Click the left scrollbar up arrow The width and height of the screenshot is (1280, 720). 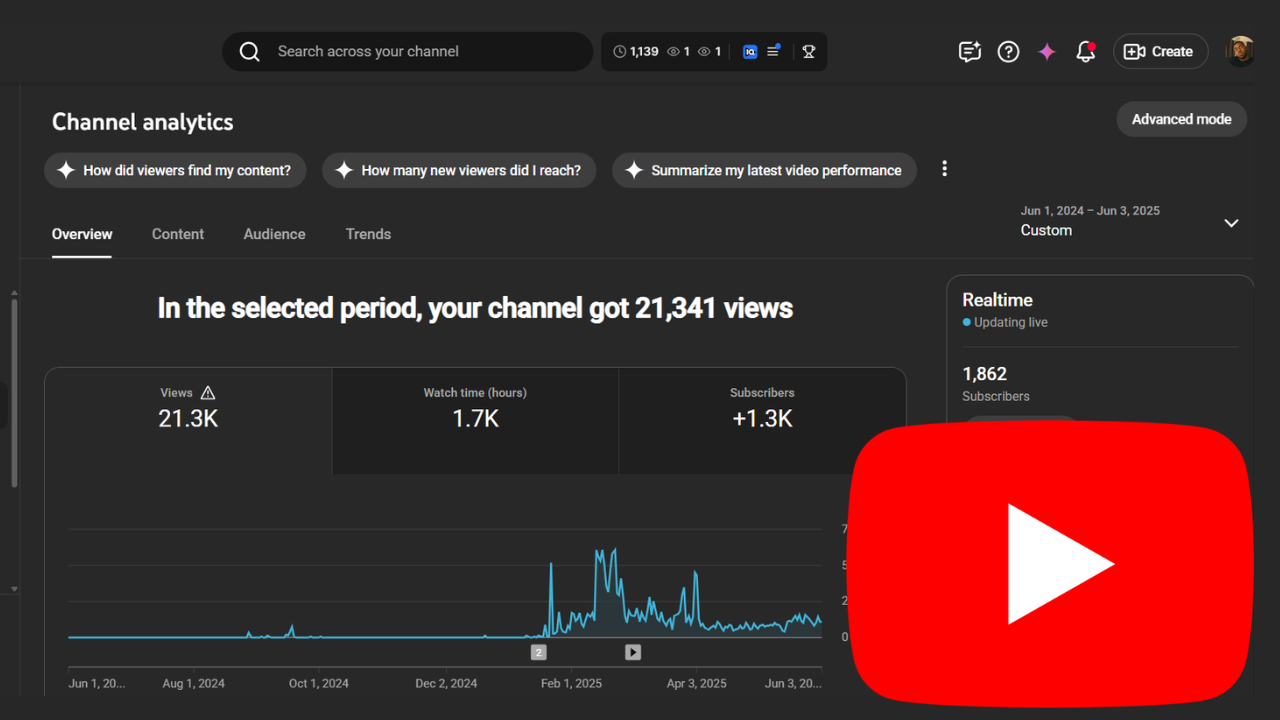(x=14, y=293)
